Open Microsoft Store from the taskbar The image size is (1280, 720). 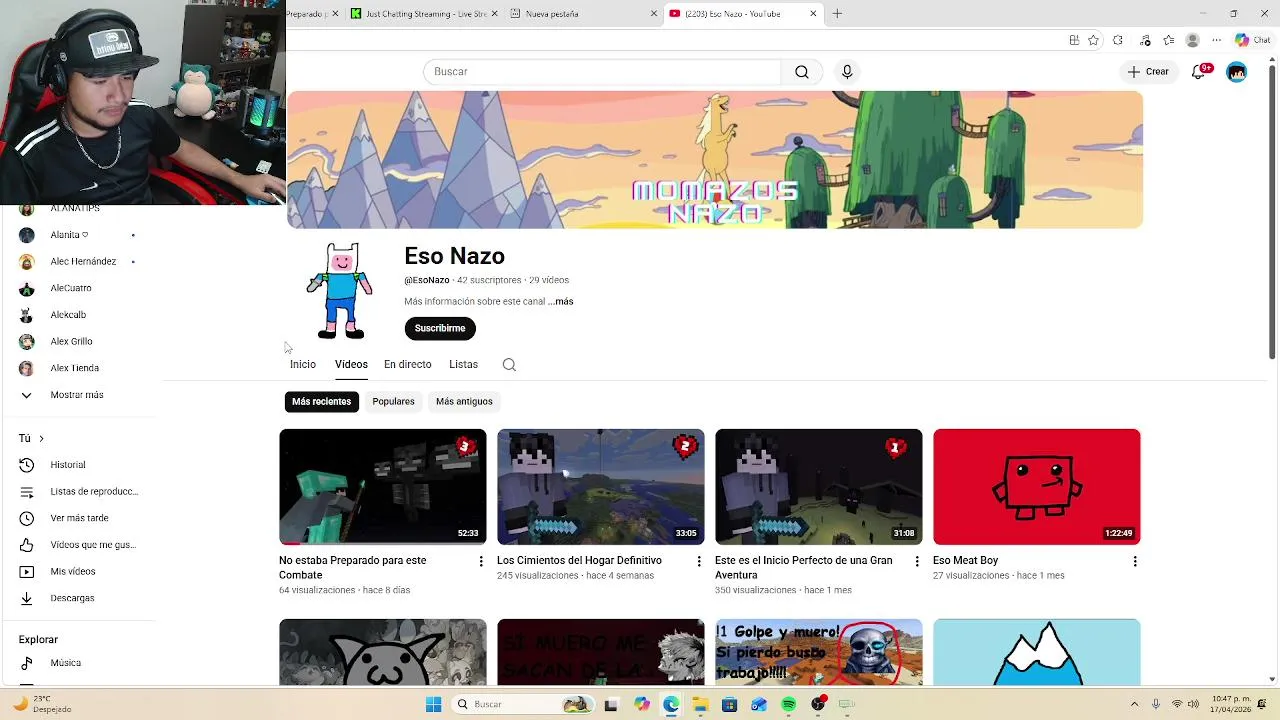tap(729, 705)
